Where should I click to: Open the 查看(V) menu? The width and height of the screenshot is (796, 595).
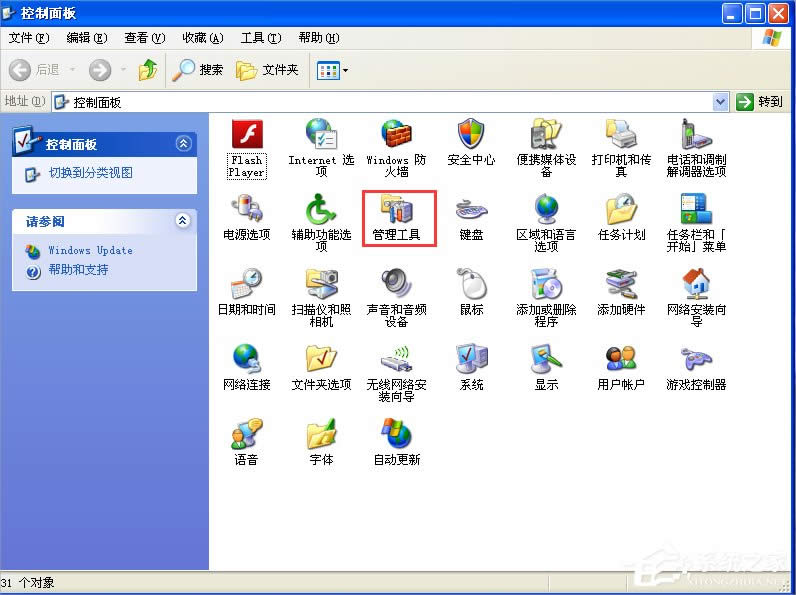tap(144, 38)
